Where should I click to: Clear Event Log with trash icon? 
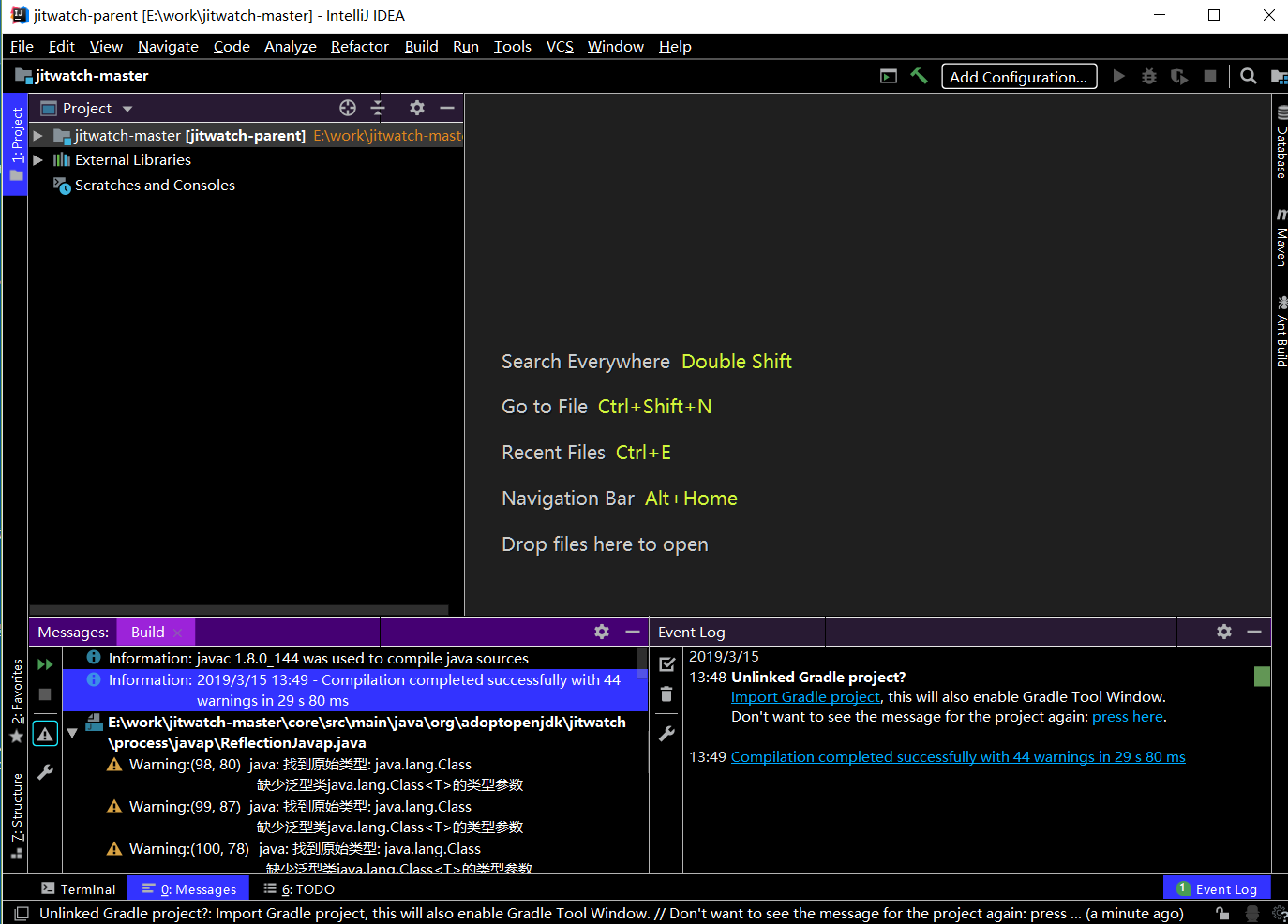point(666,694)
